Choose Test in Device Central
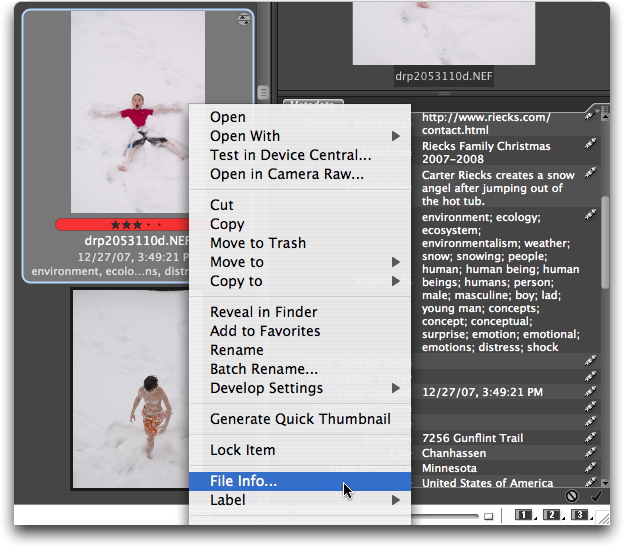 pos(300,155)
